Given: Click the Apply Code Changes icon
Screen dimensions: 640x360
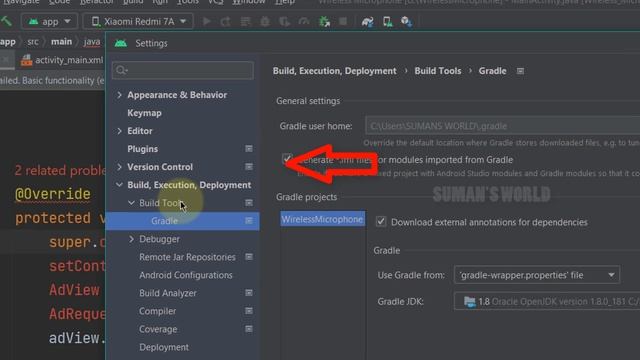Looking at the screenshot, I should (245, 21).
